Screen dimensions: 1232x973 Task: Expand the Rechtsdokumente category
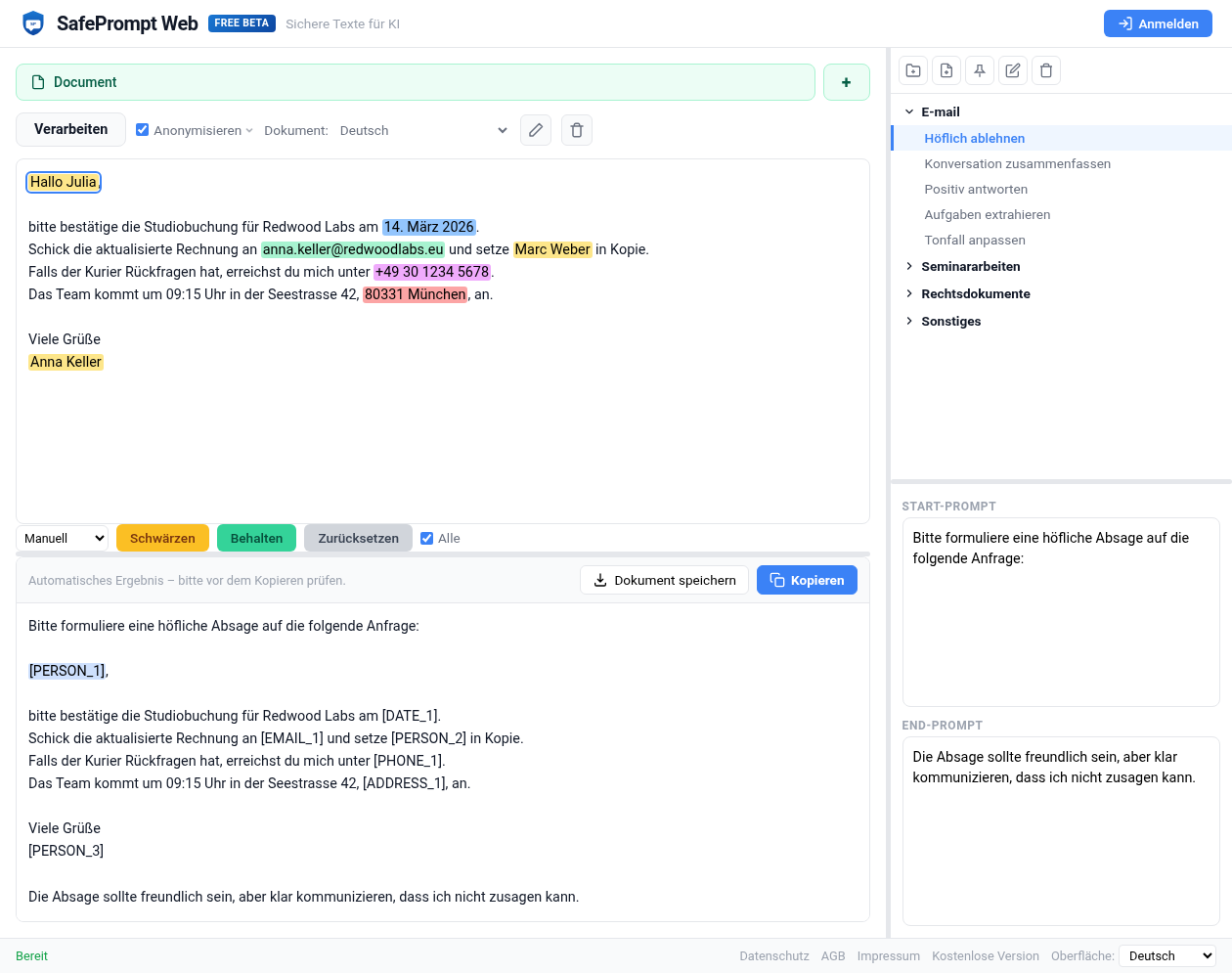pos(975,293)
